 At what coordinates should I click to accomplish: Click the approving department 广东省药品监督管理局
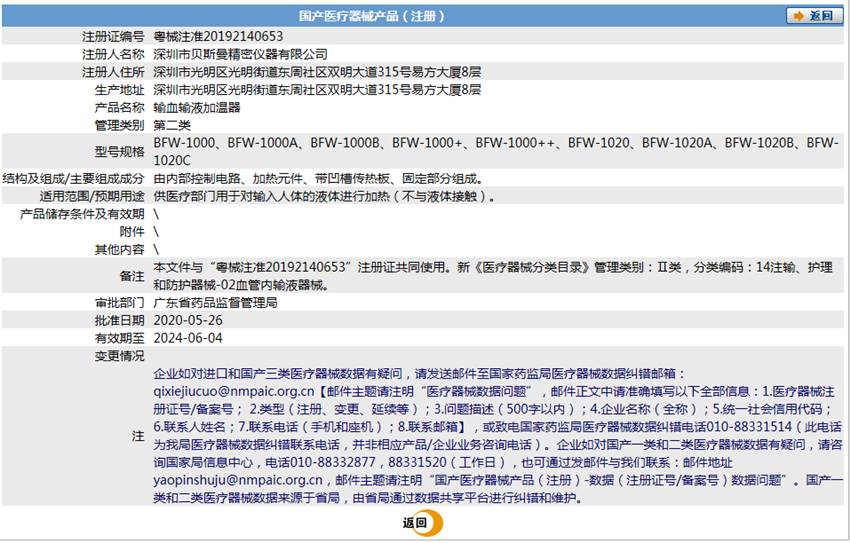click(215, 303)
